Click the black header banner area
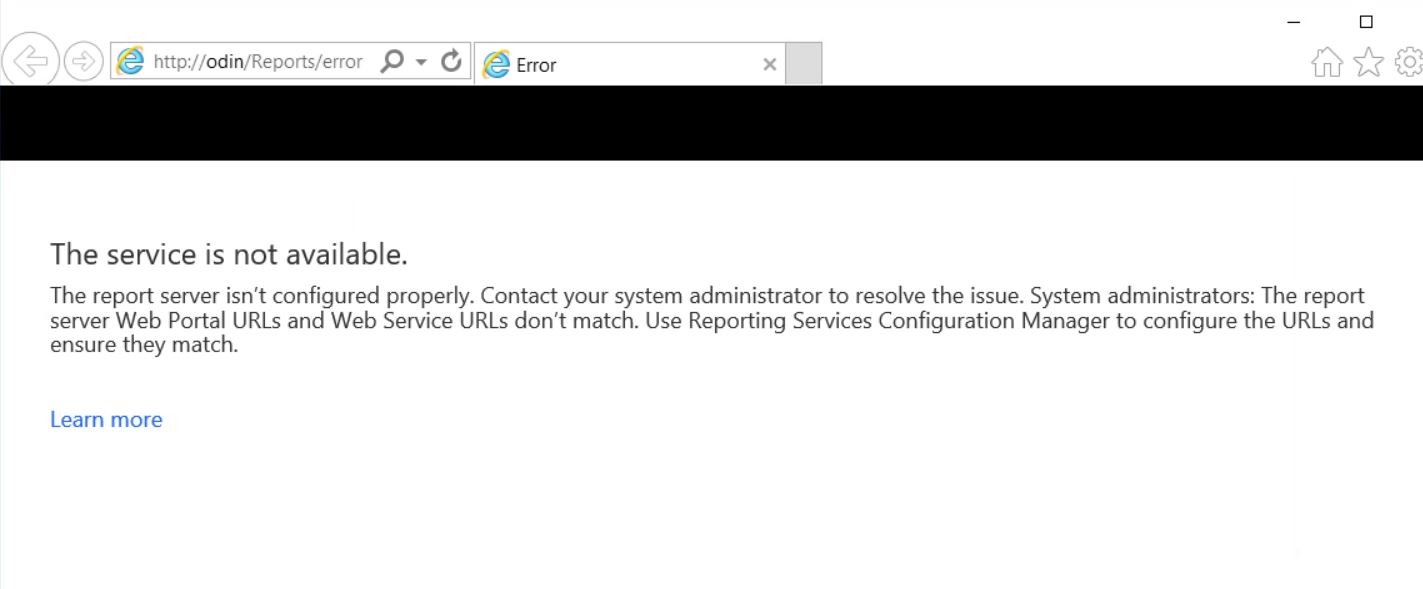 [711, 123]
